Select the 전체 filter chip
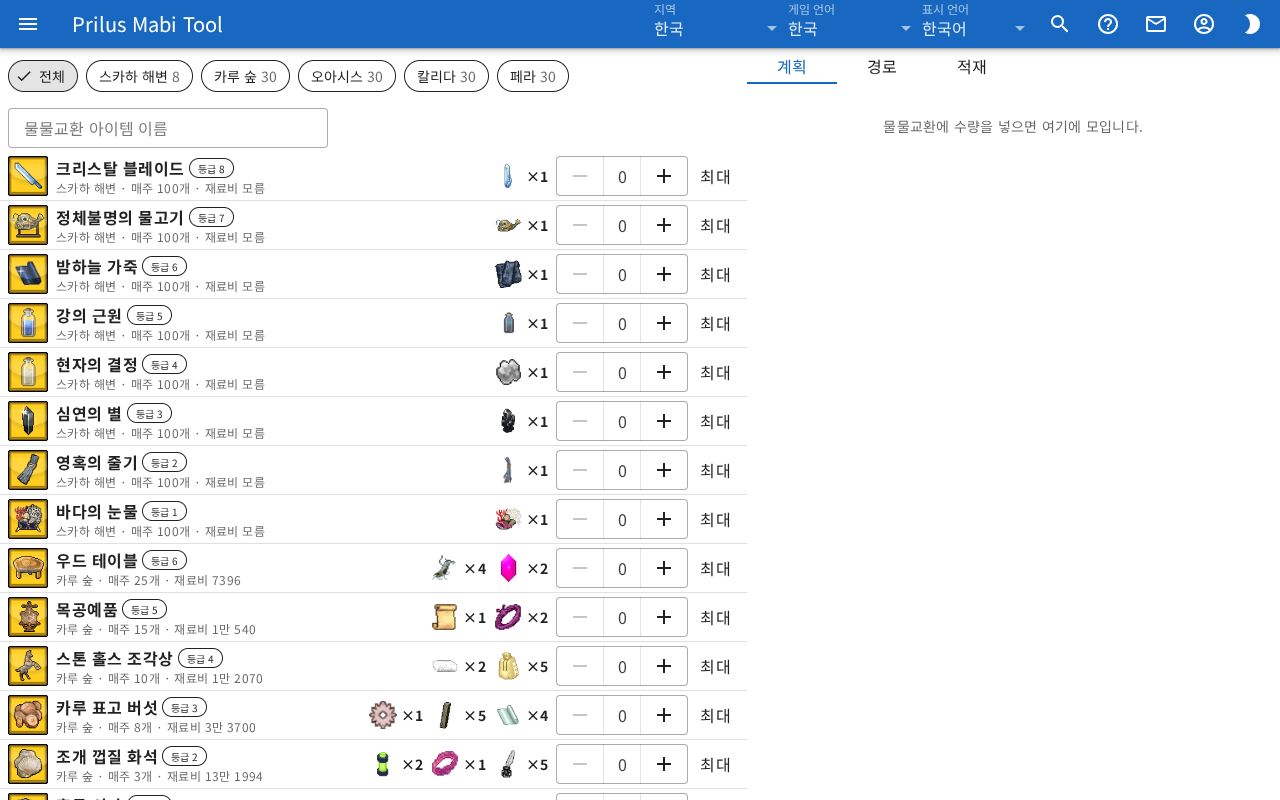 click(x=43, y=76)
